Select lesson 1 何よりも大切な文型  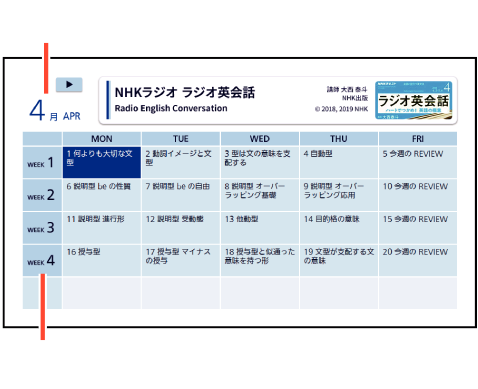click(102, 162)
